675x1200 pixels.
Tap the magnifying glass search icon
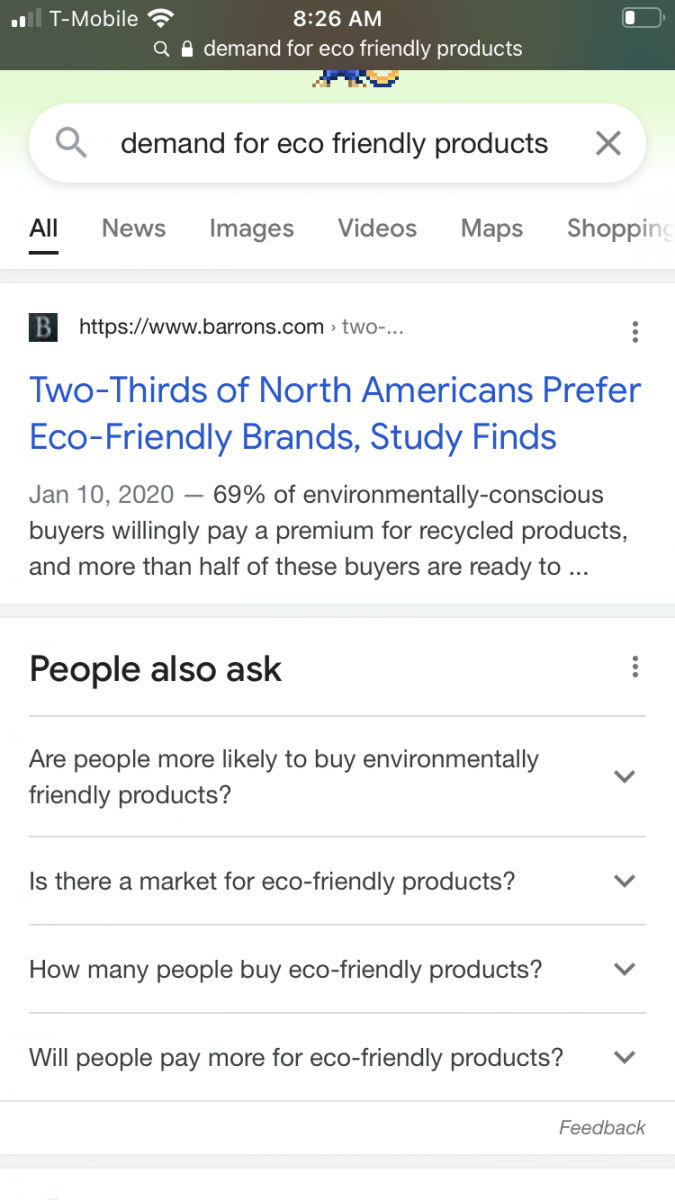pos(70,144)
